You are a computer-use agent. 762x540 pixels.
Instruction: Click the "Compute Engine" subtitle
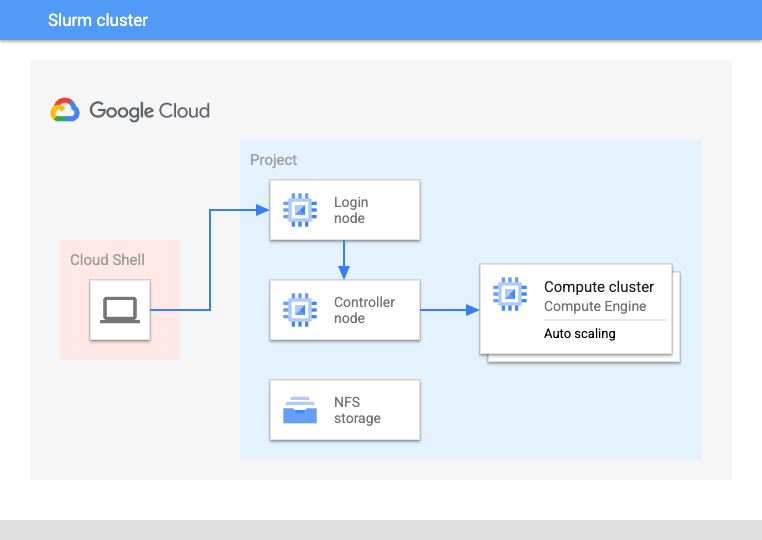click(x=595, y=307)
